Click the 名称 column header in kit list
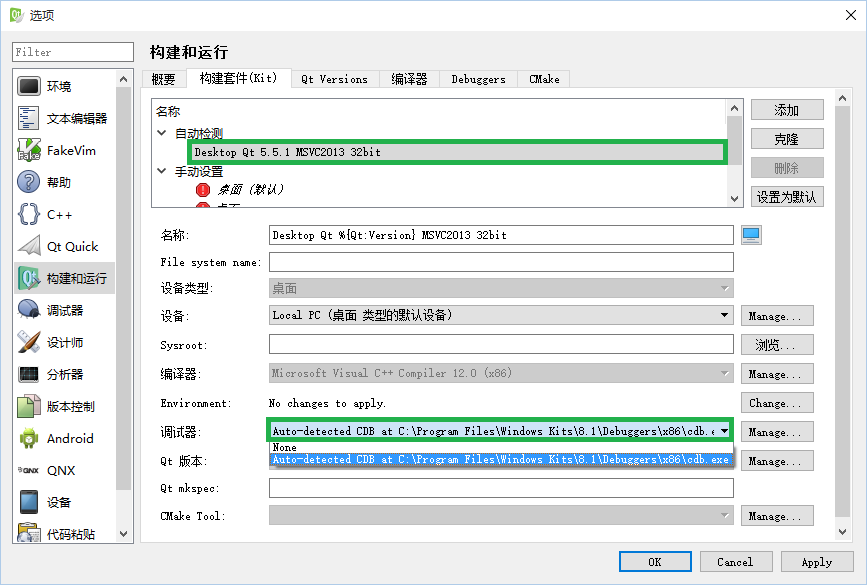 pos(168,111)
